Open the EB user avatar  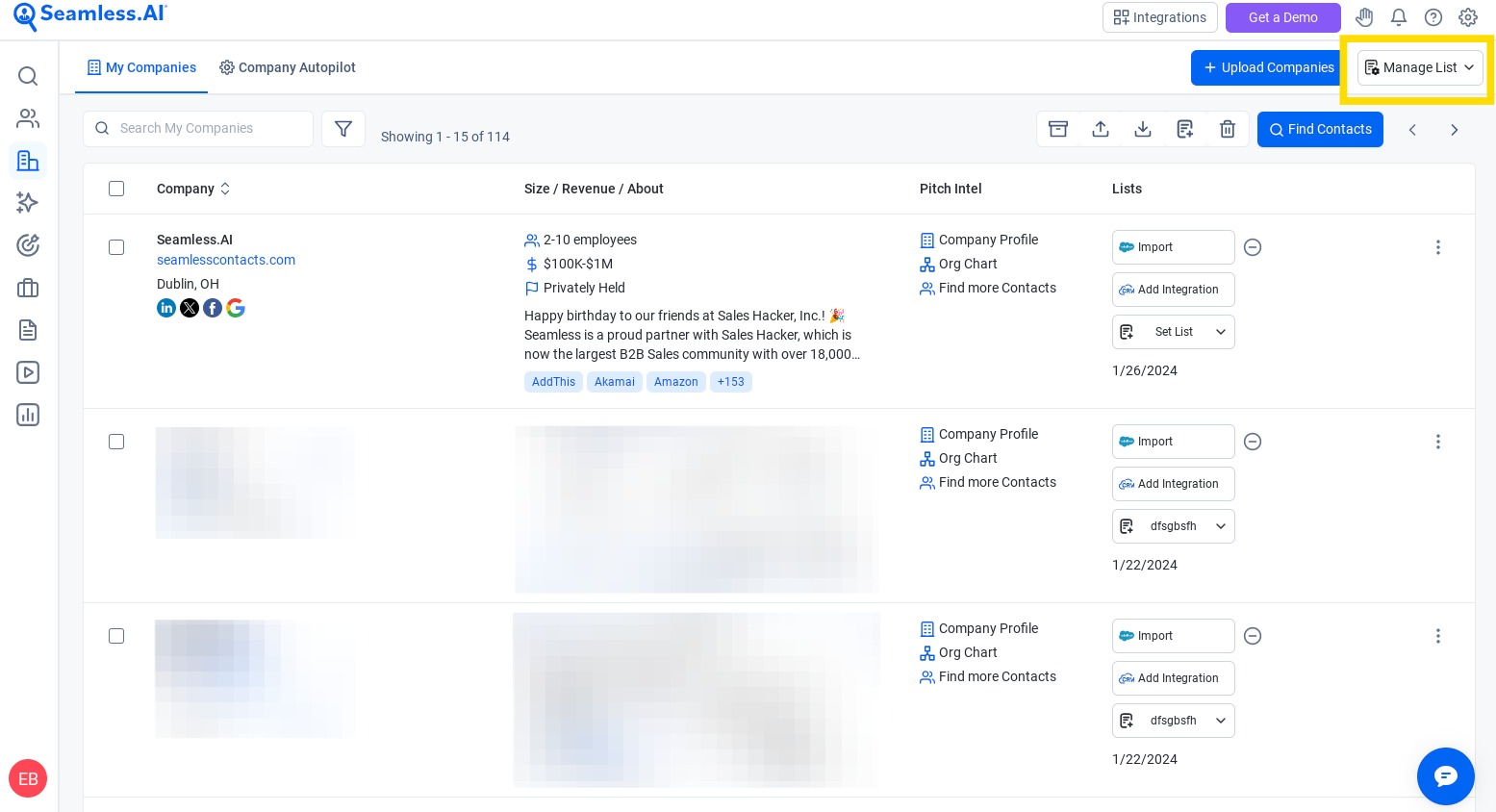(28, 778)
